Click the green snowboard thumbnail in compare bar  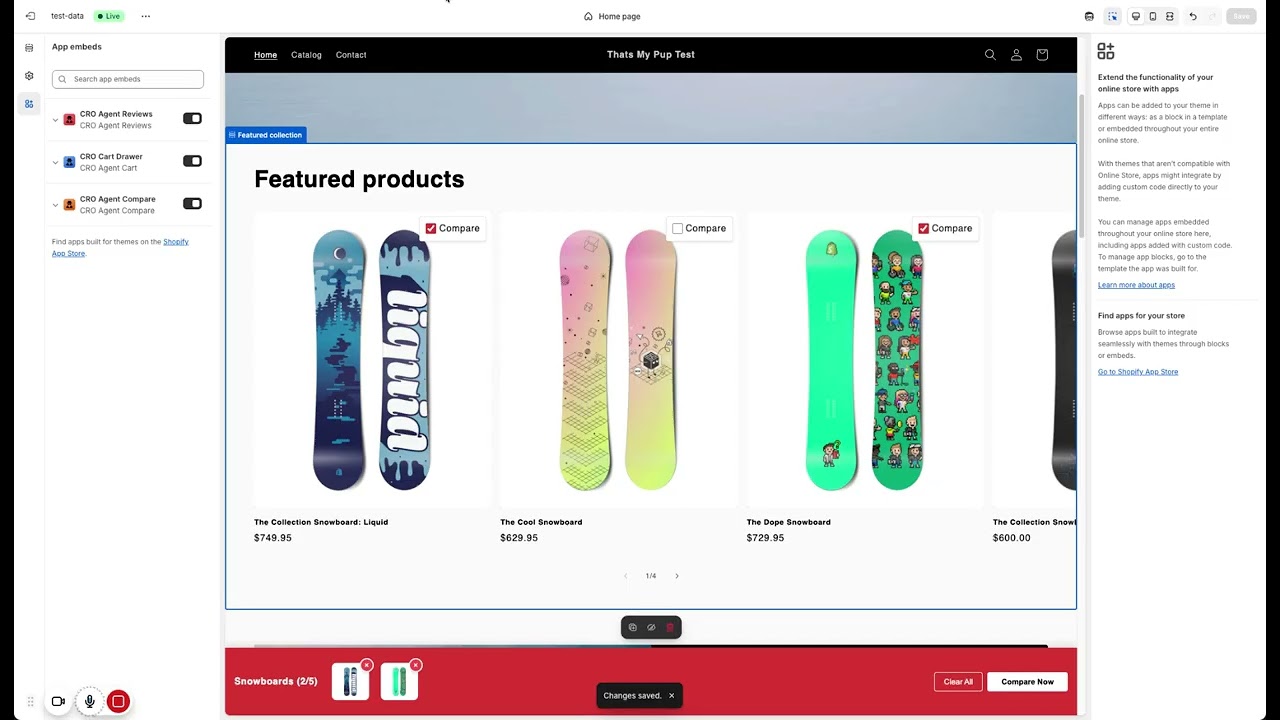click(399, 682)
